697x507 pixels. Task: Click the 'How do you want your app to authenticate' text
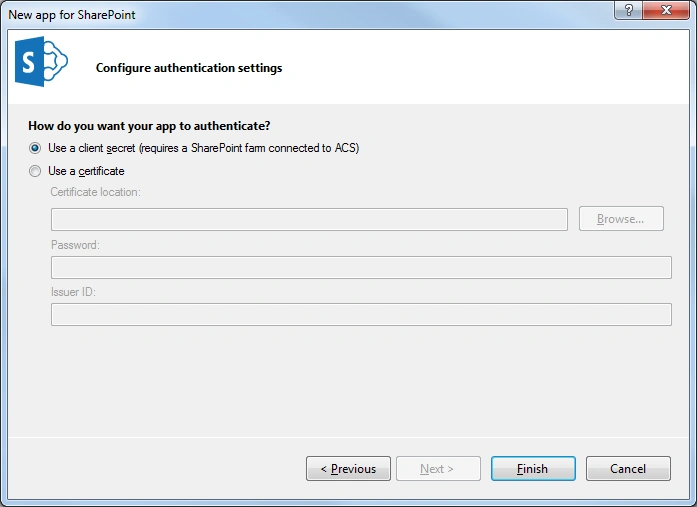pos(149,126)
